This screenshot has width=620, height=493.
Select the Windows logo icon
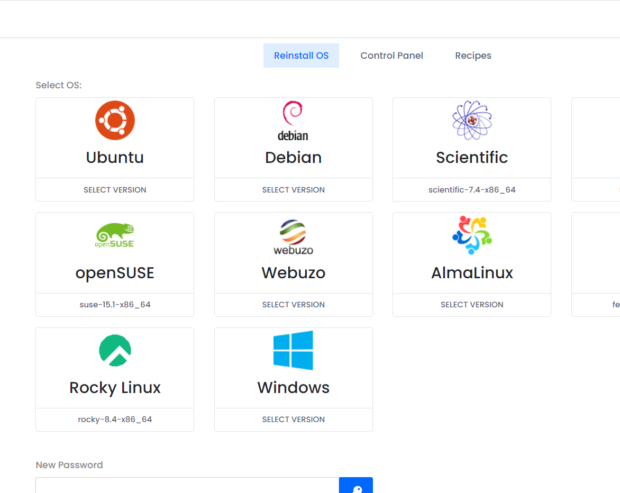click(293, 351)
